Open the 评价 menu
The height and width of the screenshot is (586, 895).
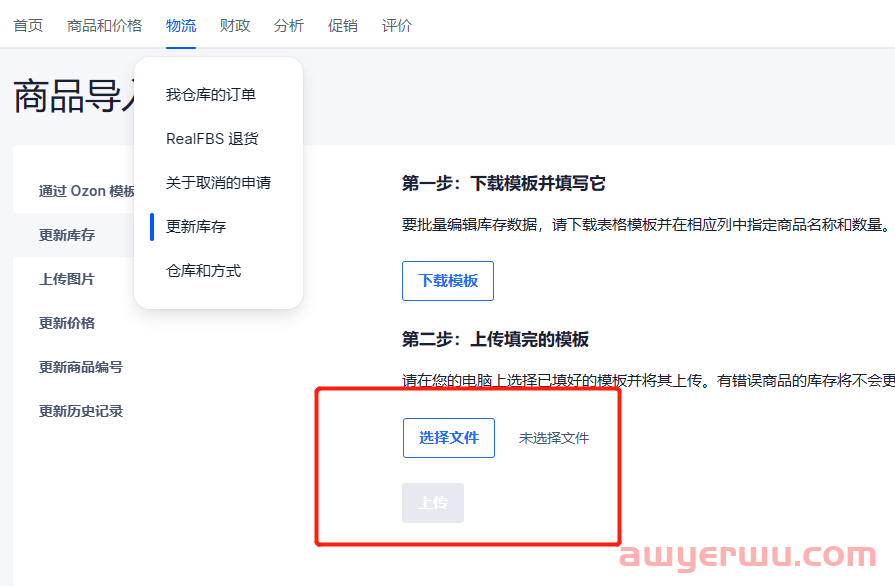pyautogui.click(x=397, y=26)
